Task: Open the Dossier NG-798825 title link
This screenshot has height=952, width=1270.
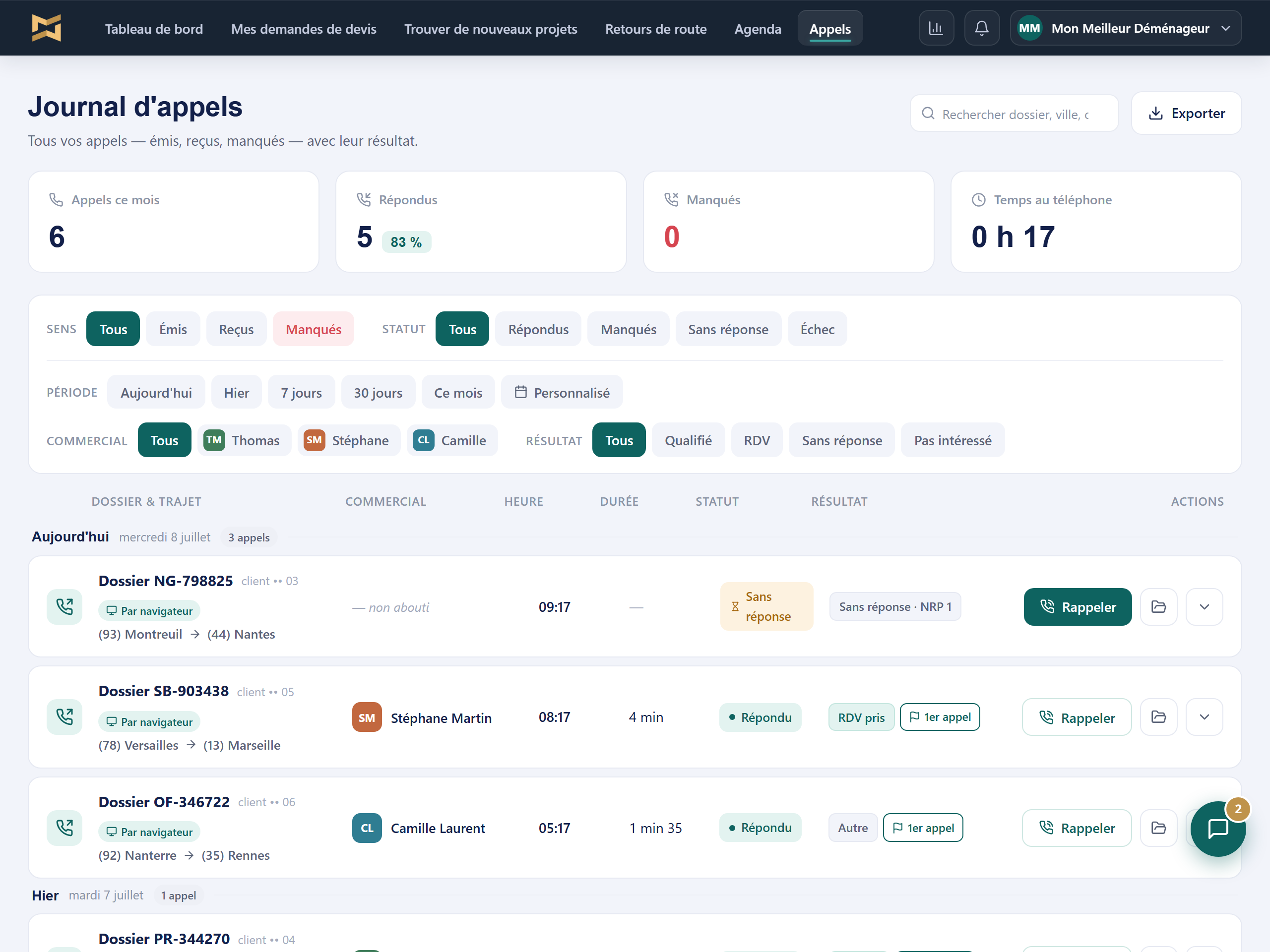Action: [x=166, y=581]
